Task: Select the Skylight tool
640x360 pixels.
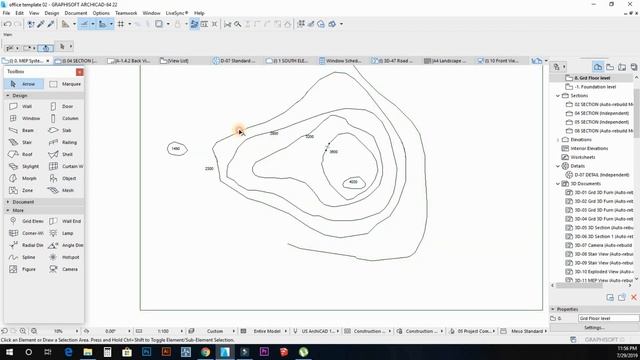Action: pos(24,167)
